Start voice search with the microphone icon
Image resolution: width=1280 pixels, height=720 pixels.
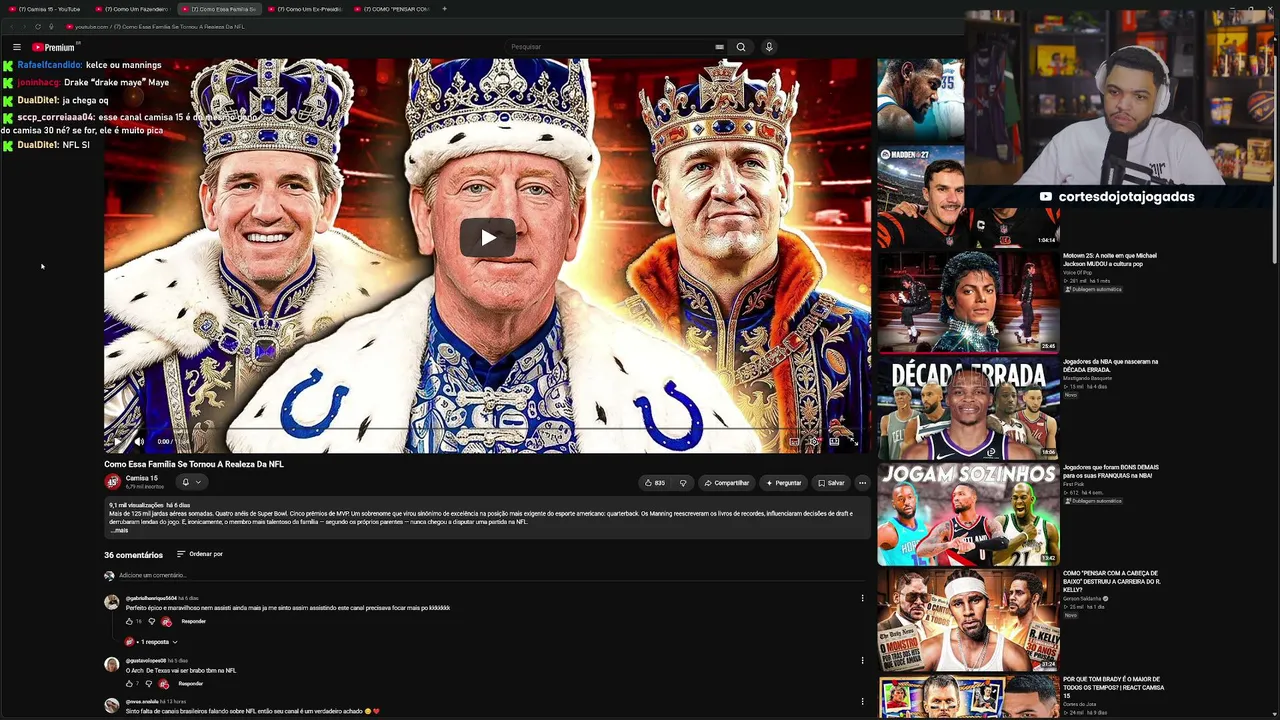coord(769,47)
